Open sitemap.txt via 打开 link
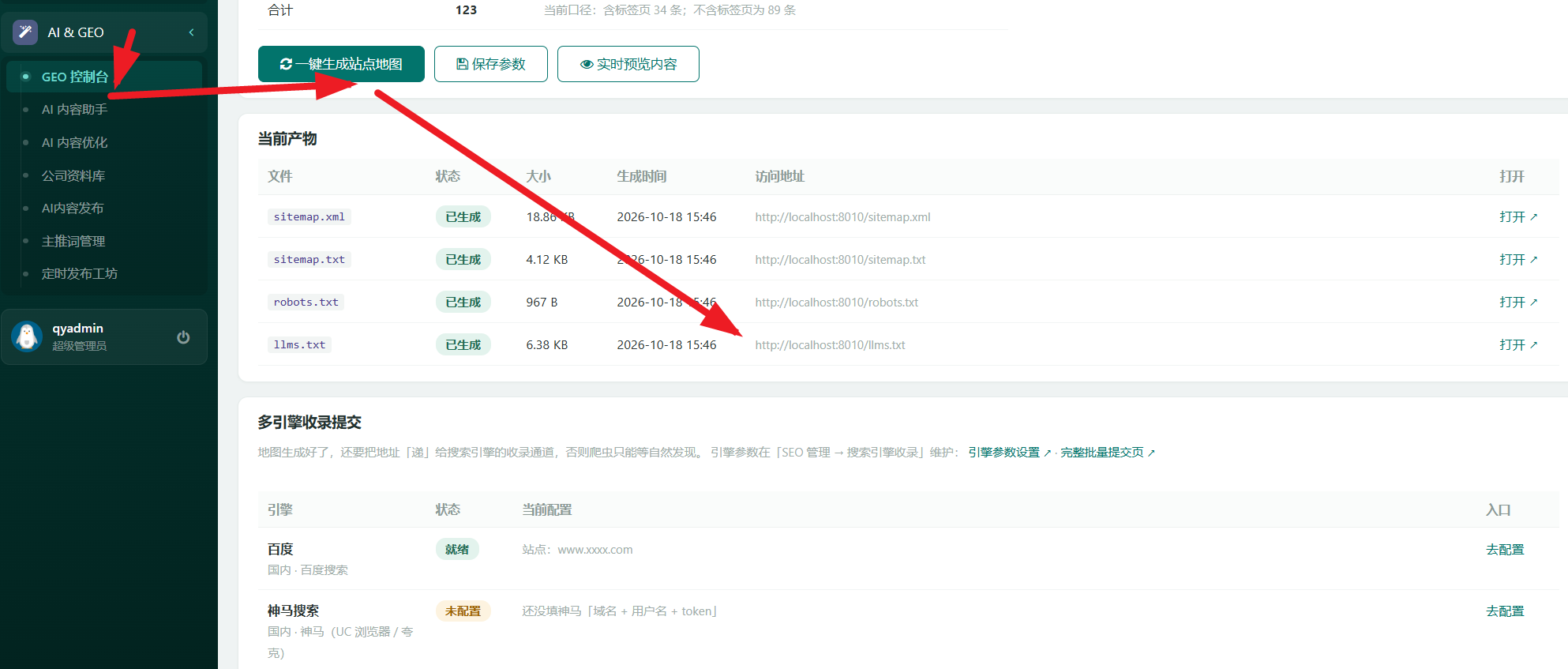Image resolution: width=1568 pixels, height=669 pixels. coord(1518,259)
